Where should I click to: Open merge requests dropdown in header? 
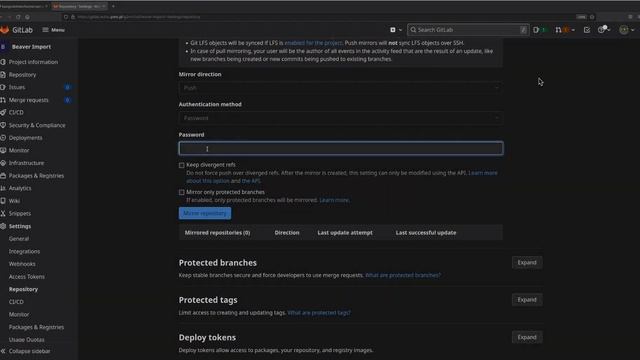[x=564, y=30]
